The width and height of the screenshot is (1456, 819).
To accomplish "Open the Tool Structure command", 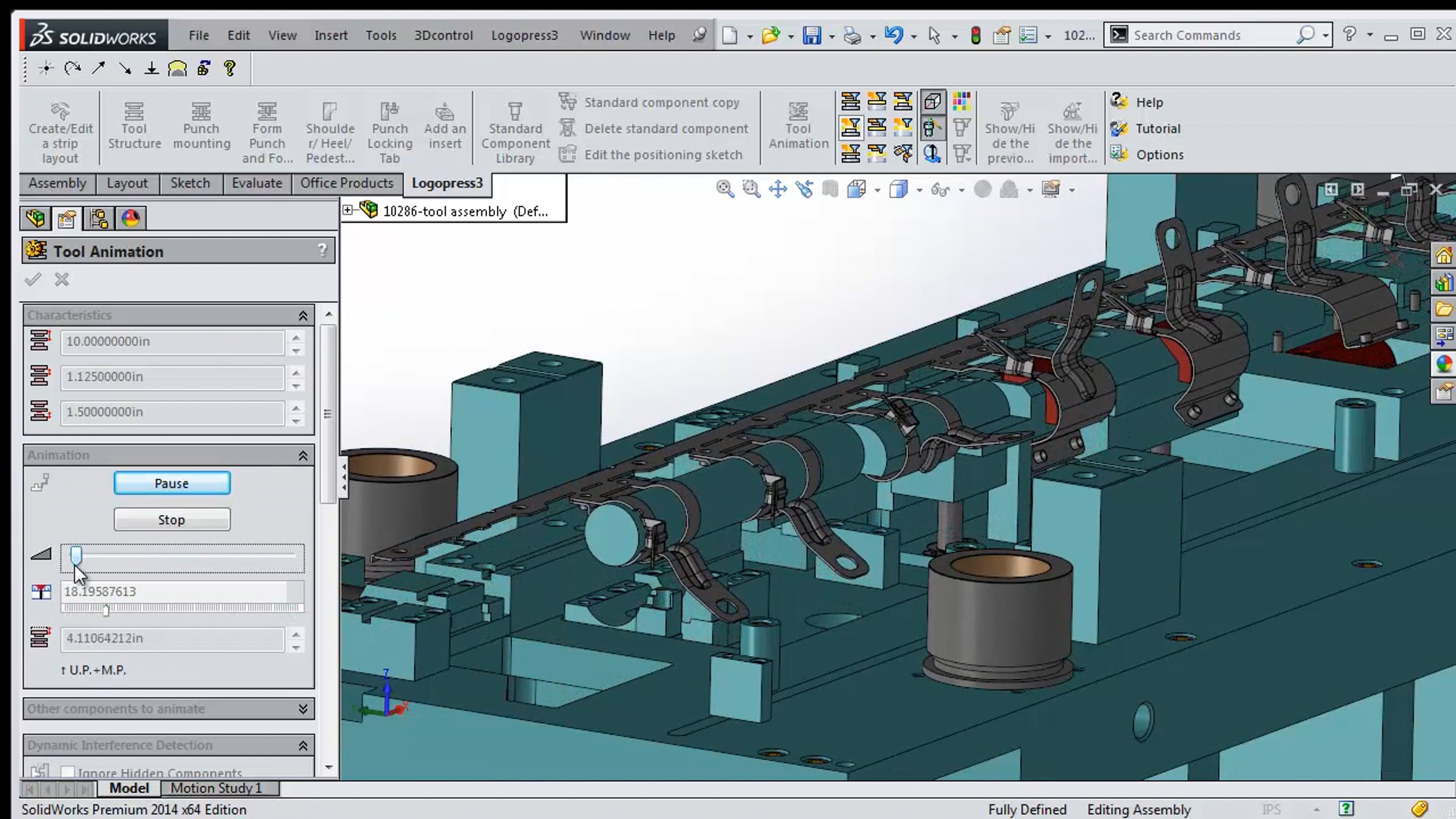I will tap(134, 126).
